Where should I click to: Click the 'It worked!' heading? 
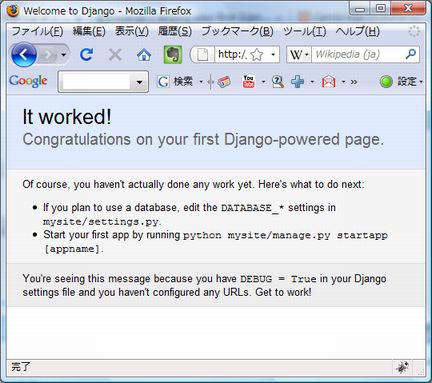pyautogui.click(x=67, y=117)
